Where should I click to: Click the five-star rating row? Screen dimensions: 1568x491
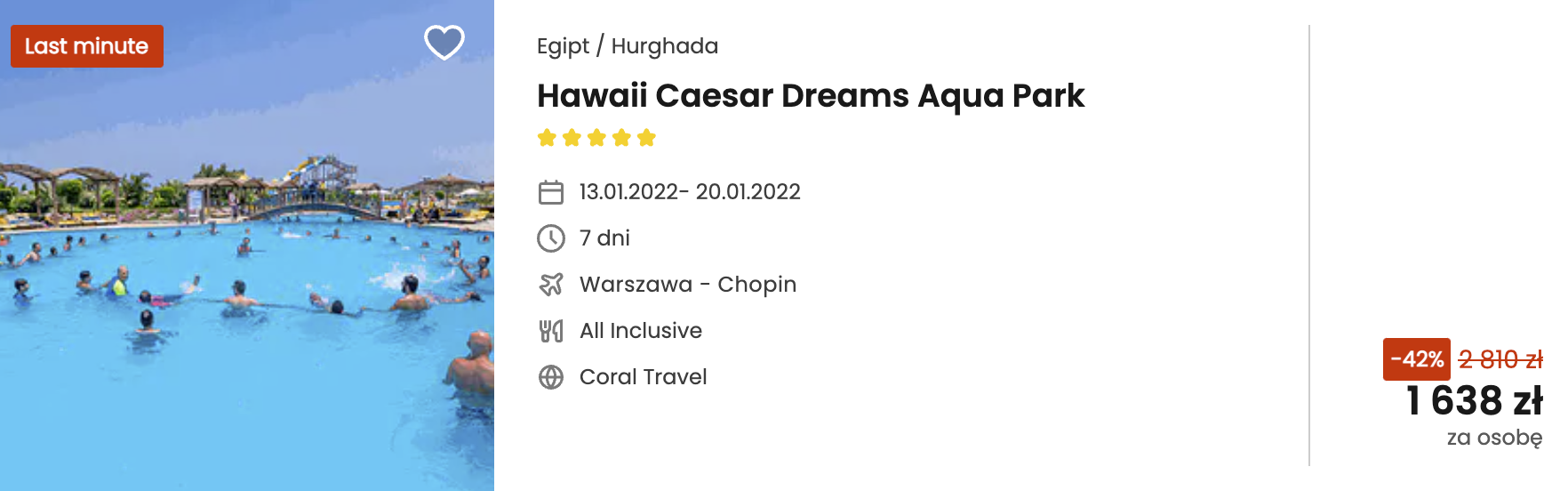tap(596, 138)
